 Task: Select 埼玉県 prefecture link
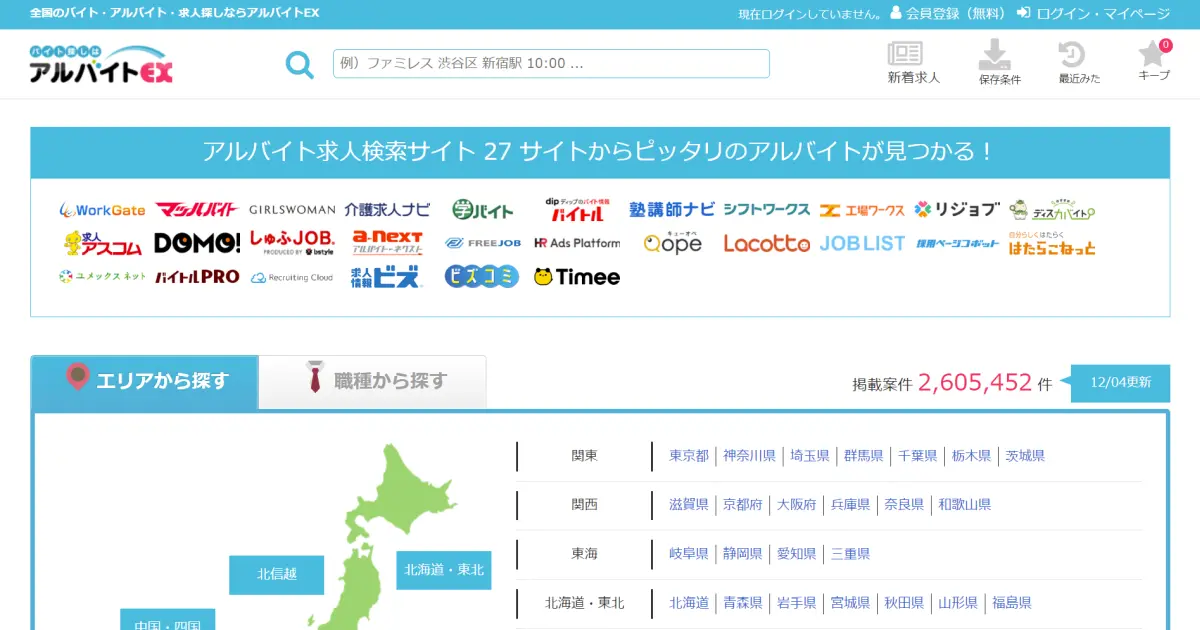[x=810, y=456]
